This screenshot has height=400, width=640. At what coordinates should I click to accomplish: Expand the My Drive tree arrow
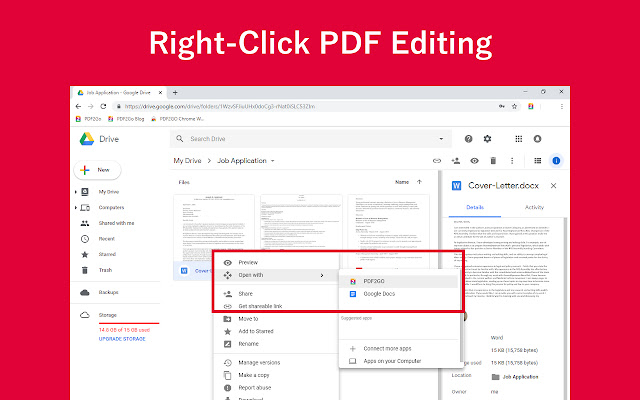click(x=76, y=192)
